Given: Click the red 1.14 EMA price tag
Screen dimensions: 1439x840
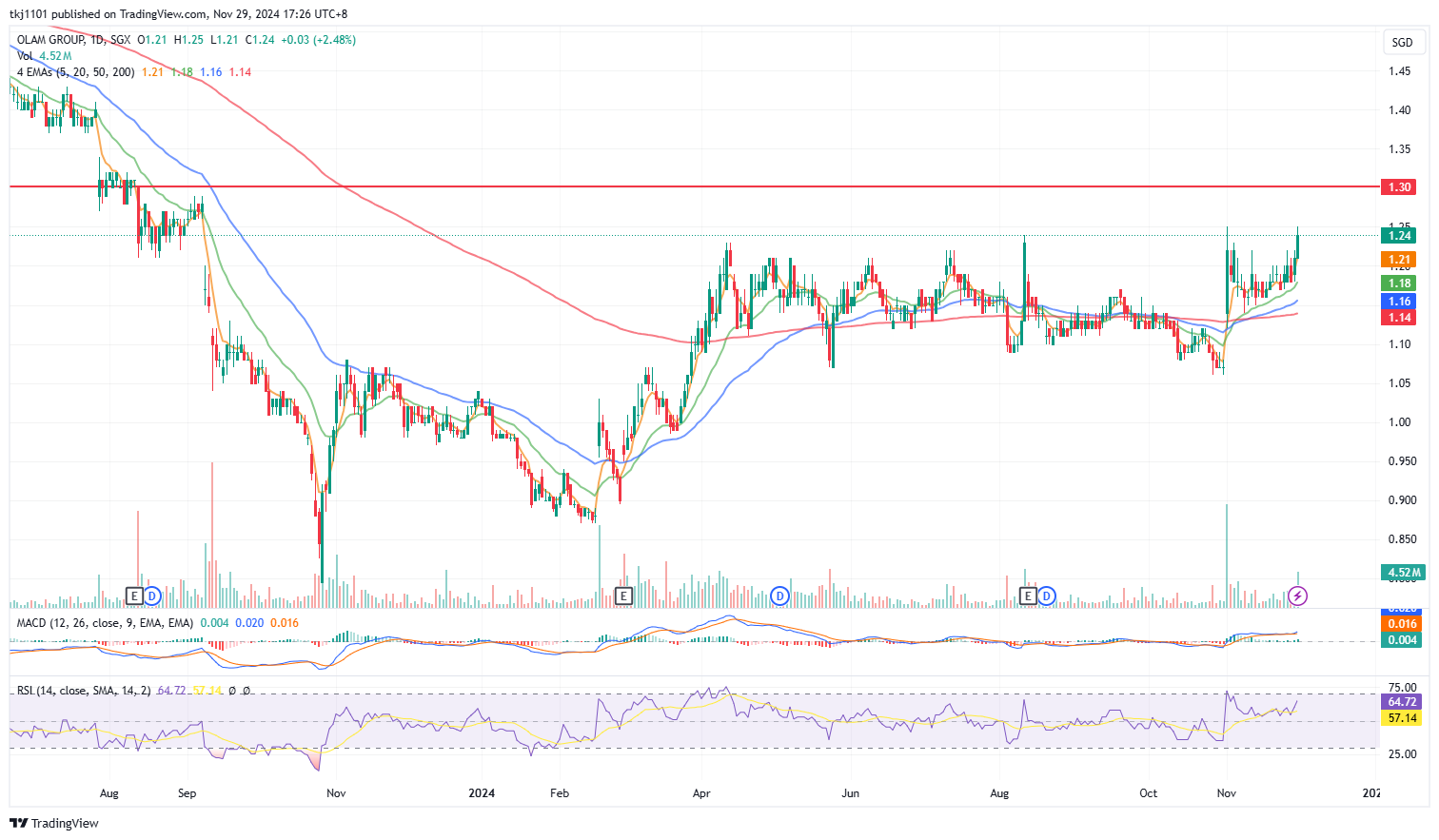Looking at the screenshot, I should (1399, 318).
